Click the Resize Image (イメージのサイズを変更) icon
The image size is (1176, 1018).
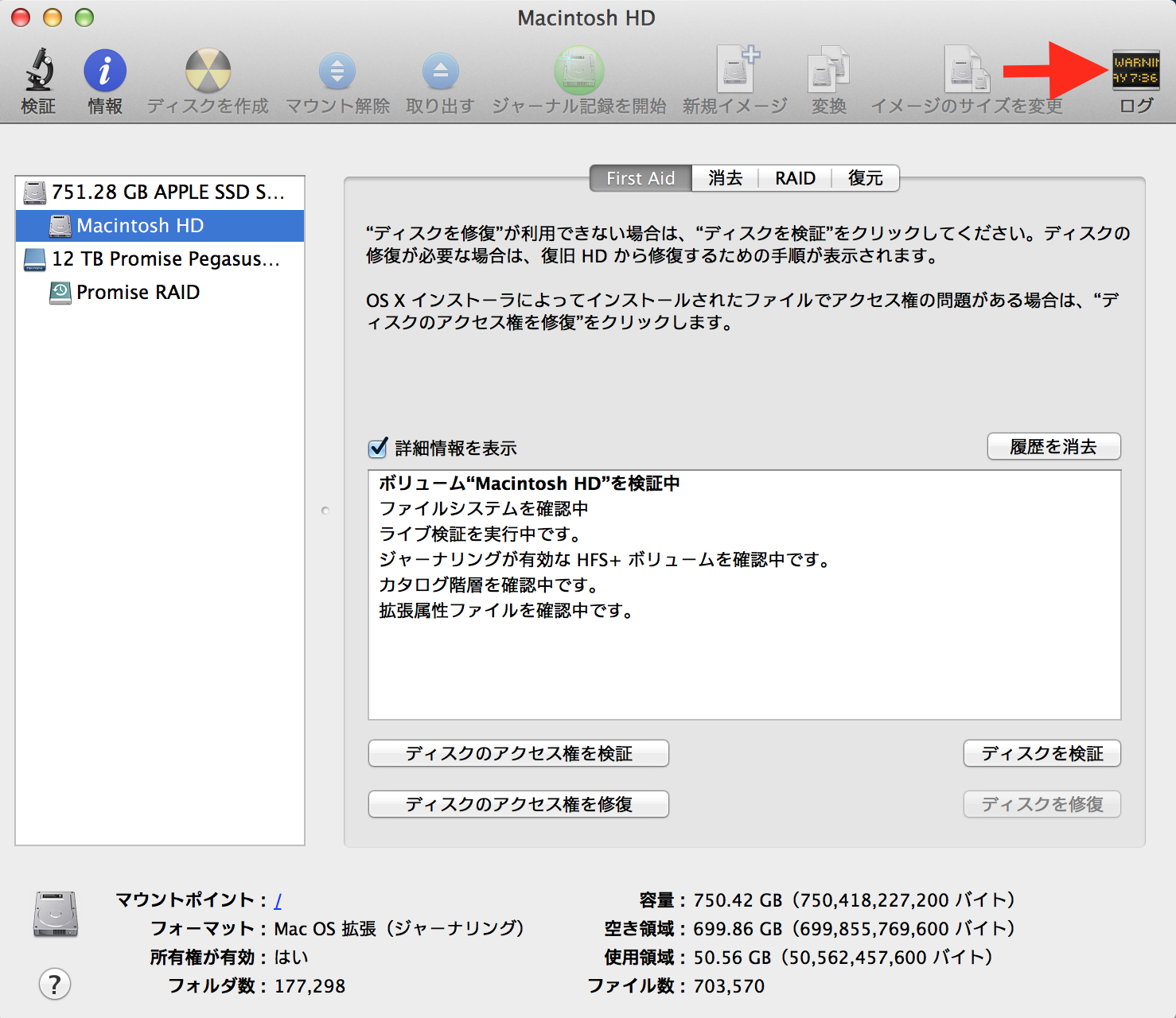(x=966, y=71)
